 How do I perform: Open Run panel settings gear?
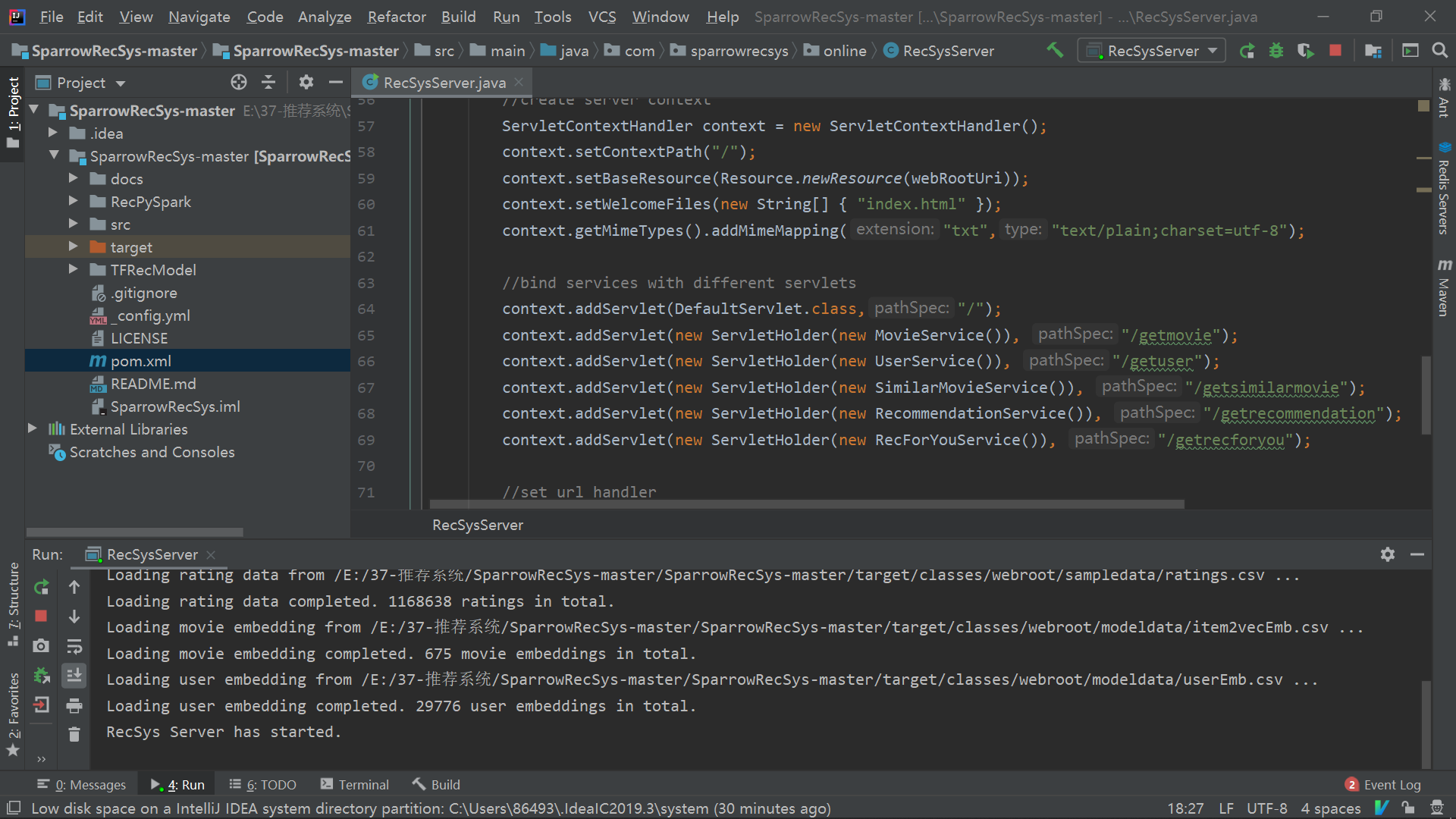[1388, 554]
